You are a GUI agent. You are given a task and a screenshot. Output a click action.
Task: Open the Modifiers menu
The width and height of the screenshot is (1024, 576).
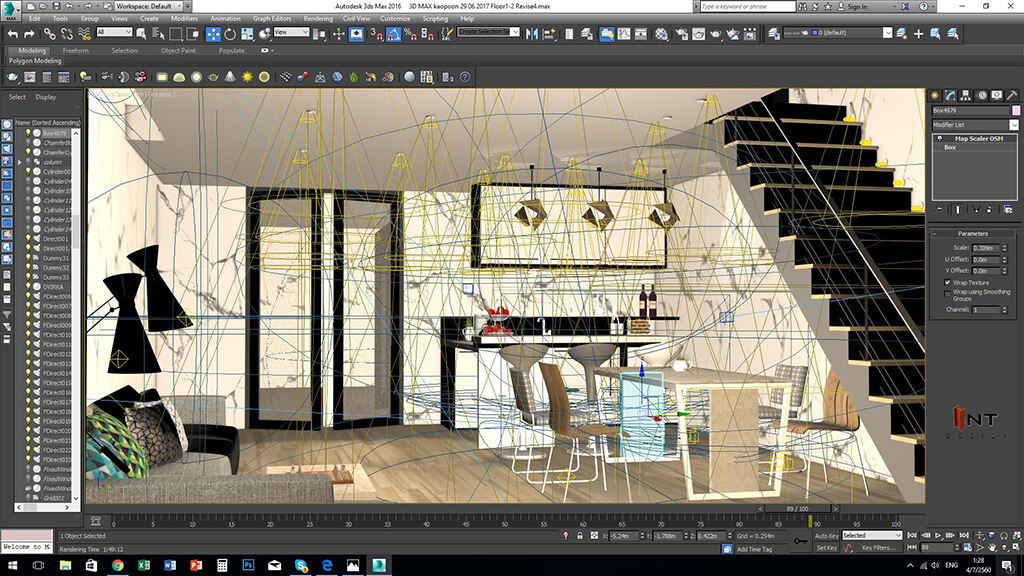pos(184,19)
